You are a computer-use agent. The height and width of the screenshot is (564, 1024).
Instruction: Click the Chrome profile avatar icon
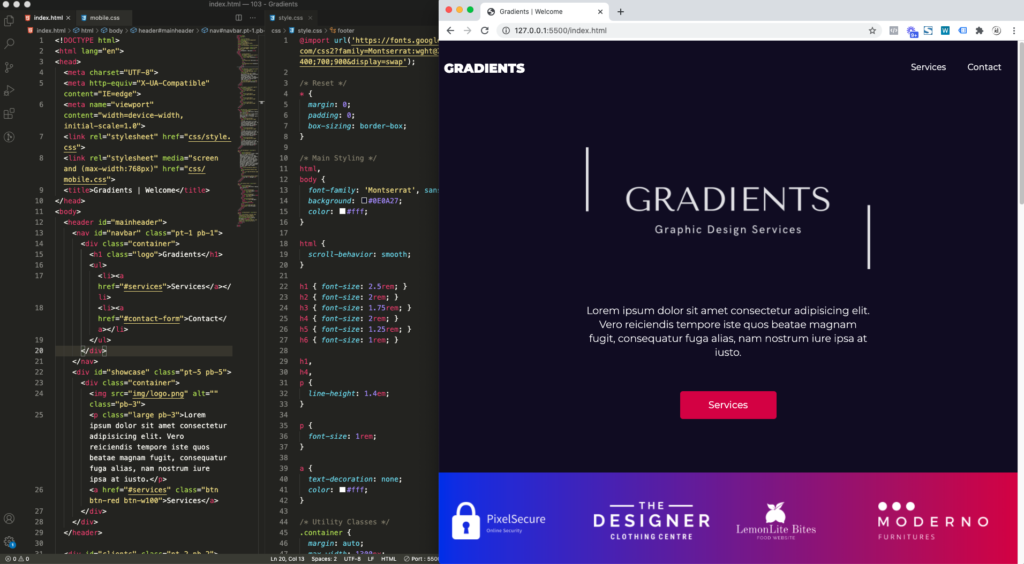(x=996, y=31)
